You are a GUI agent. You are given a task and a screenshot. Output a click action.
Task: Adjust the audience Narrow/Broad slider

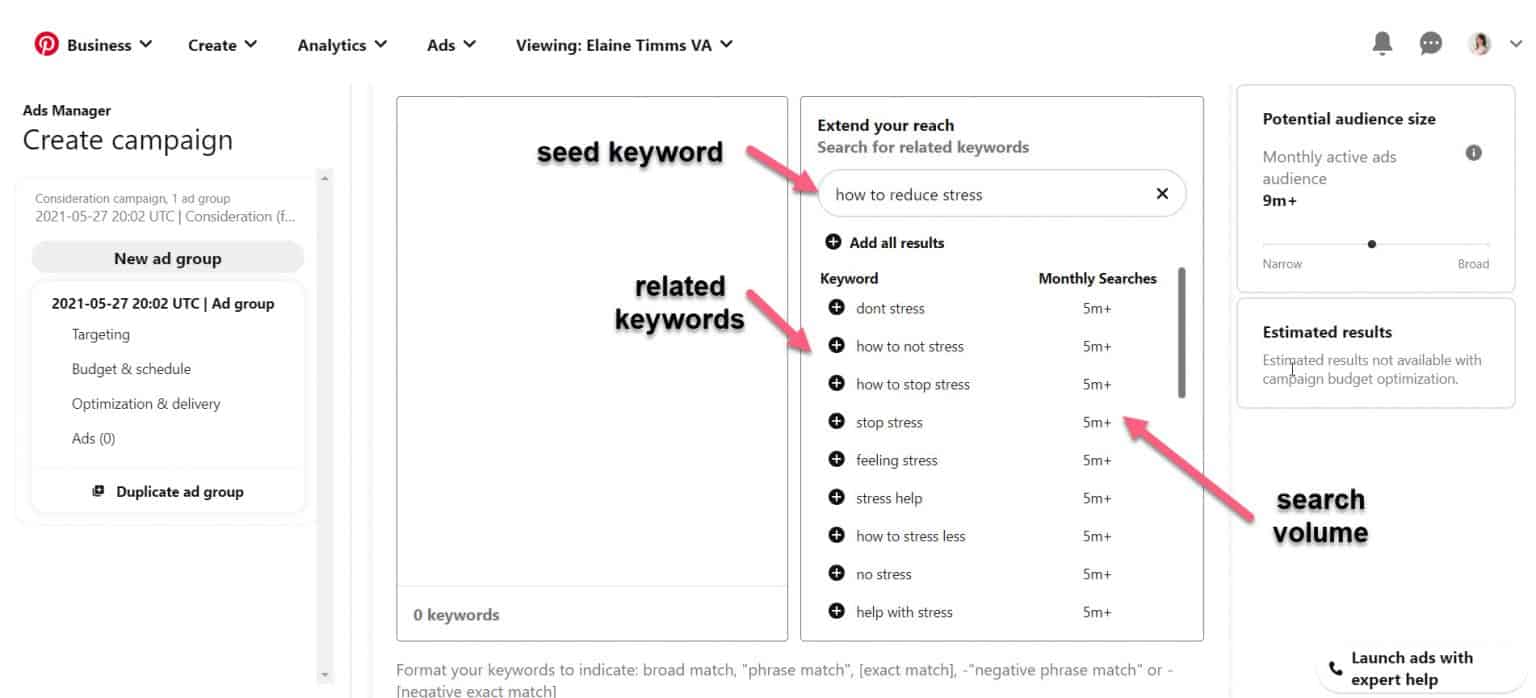point(1372,243)
